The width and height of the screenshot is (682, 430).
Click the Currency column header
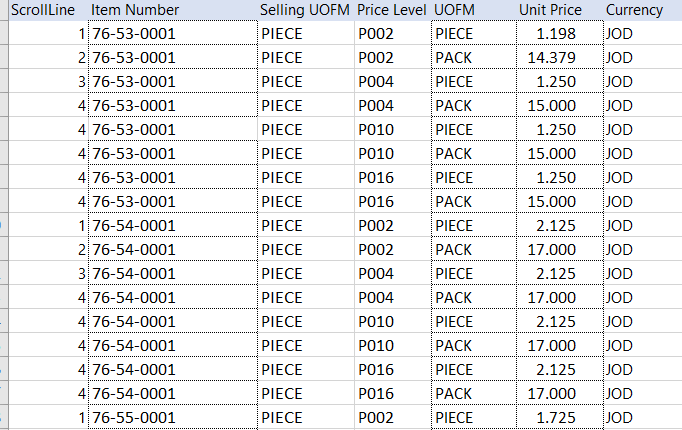click(634, 10)
